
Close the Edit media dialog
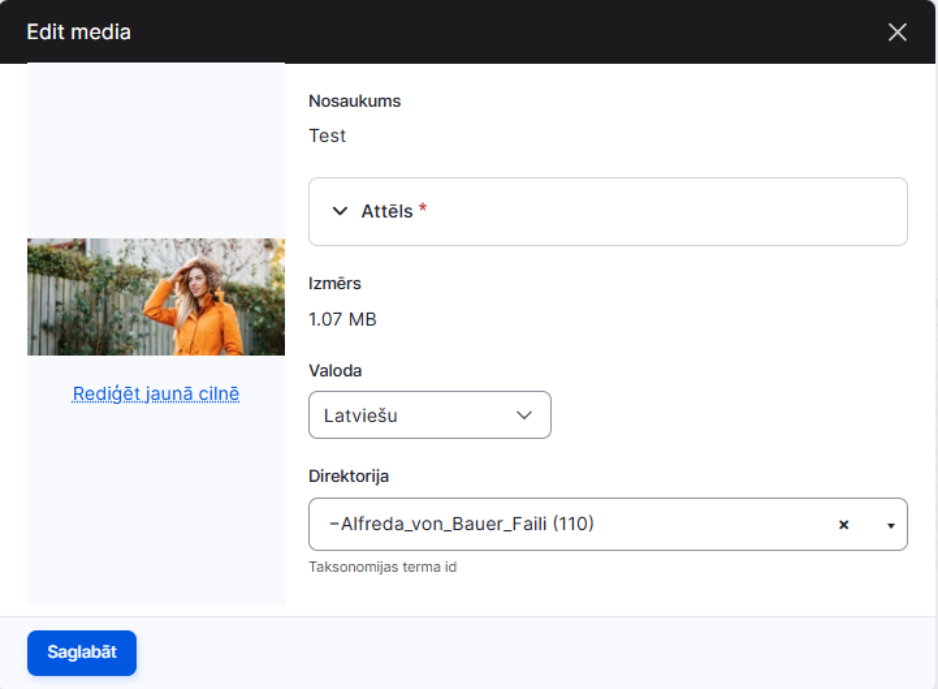[897, 32]
